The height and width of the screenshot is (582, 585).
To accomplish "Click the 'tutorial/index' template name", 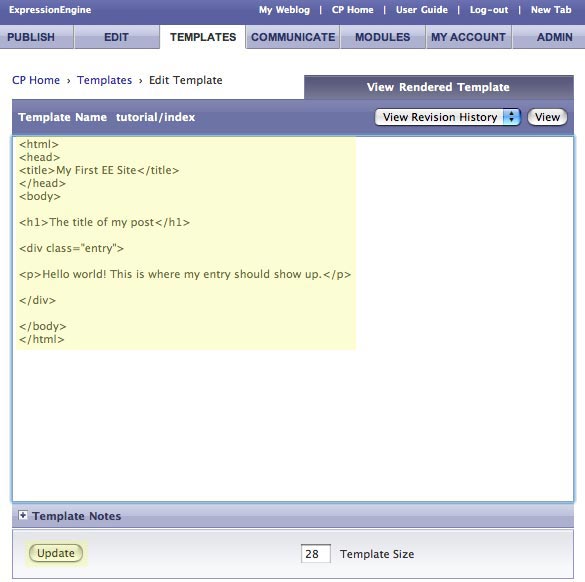I will coord(156,117).
